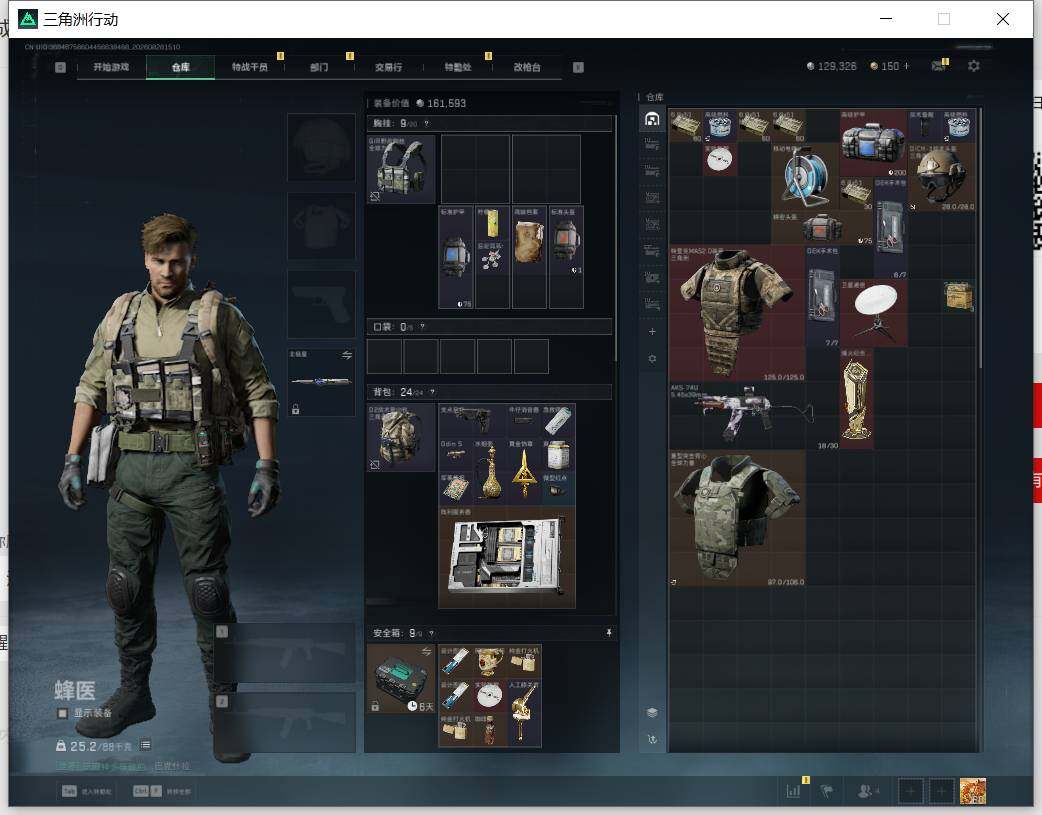The image size is (1042, 815).
Task: Click the plus beside the 150 currency
Action: click(906, 66)
